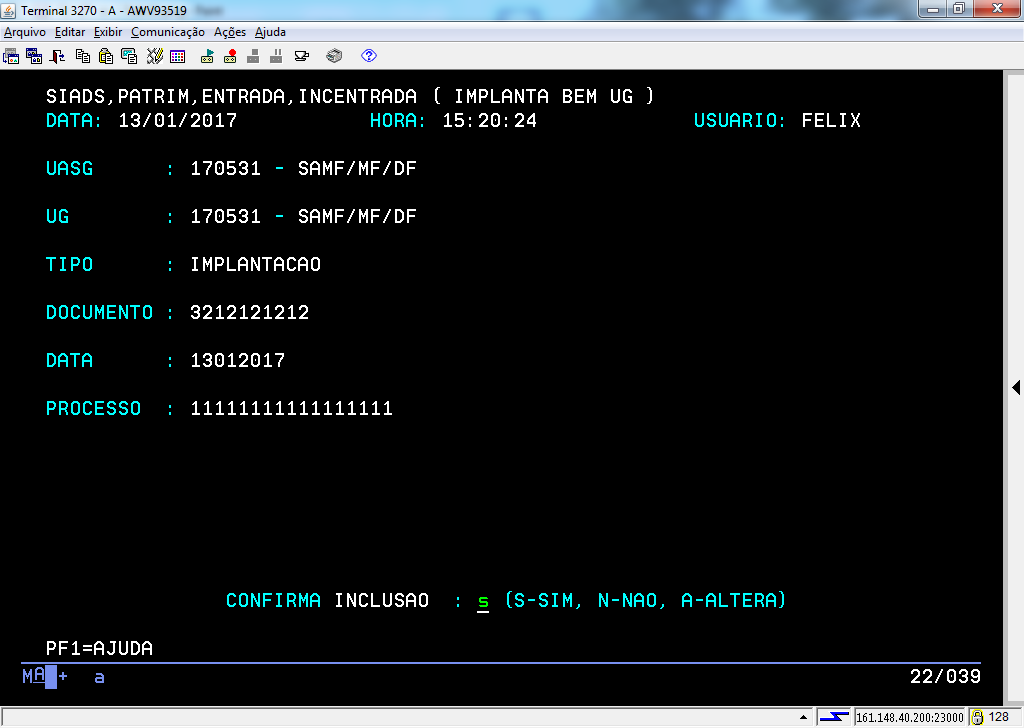Viewport: 1024px width, 728px height.
Task: Click the Paste clipboard icon
Action: [106, 56]
